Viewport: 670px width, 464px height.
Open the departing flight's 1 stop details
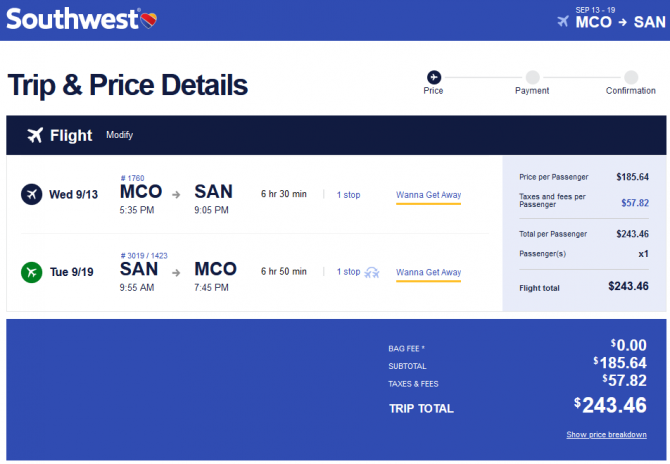348,195
